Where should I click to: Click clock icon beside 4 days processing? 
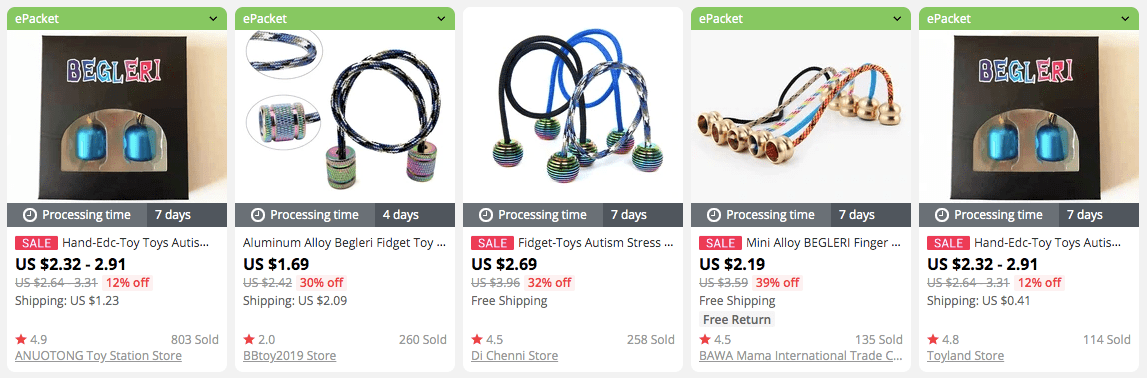click(x=258, y=215)
